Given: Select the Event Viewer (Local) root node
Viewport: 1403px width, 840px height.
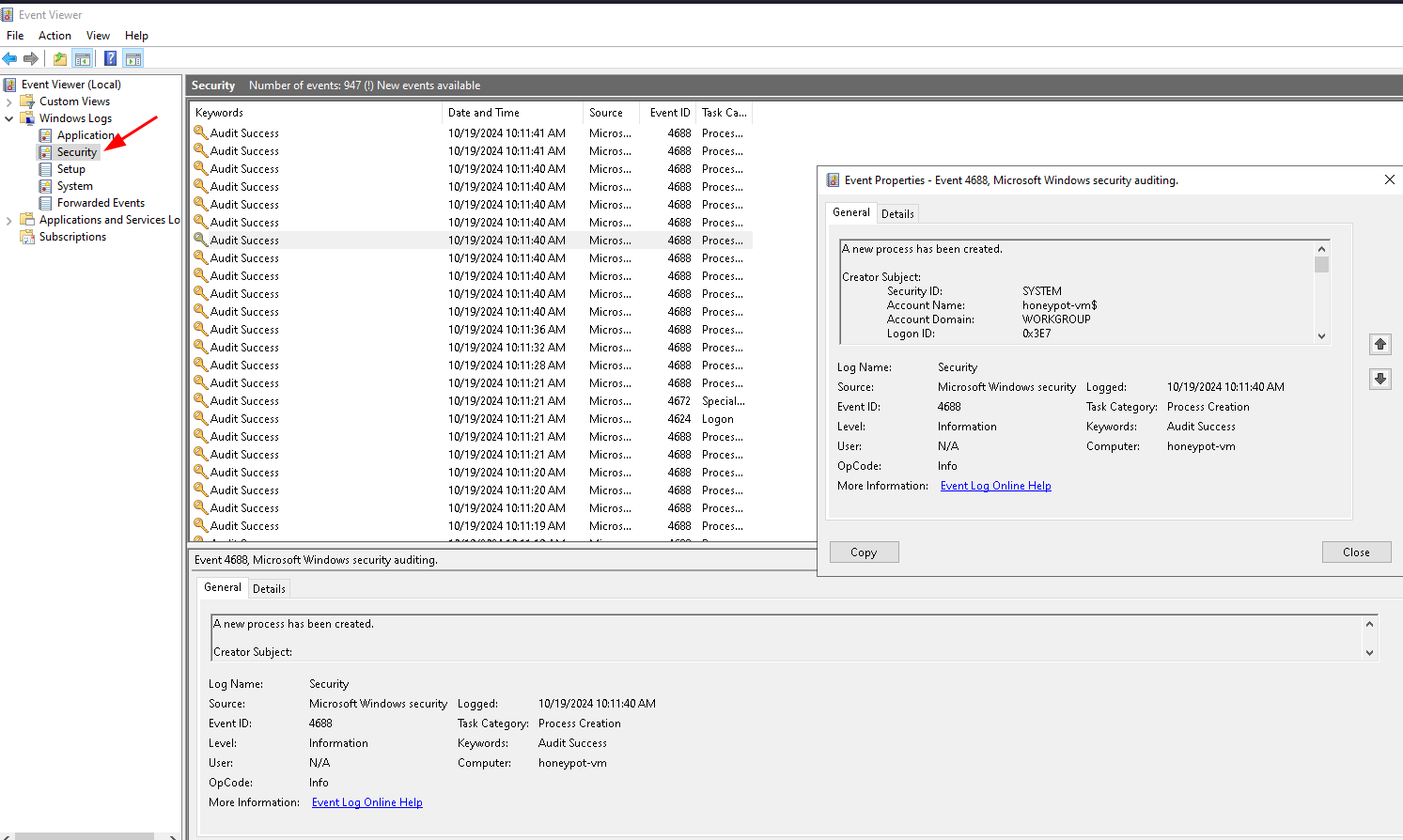Looking at the screenshot, I should (70, 85).
